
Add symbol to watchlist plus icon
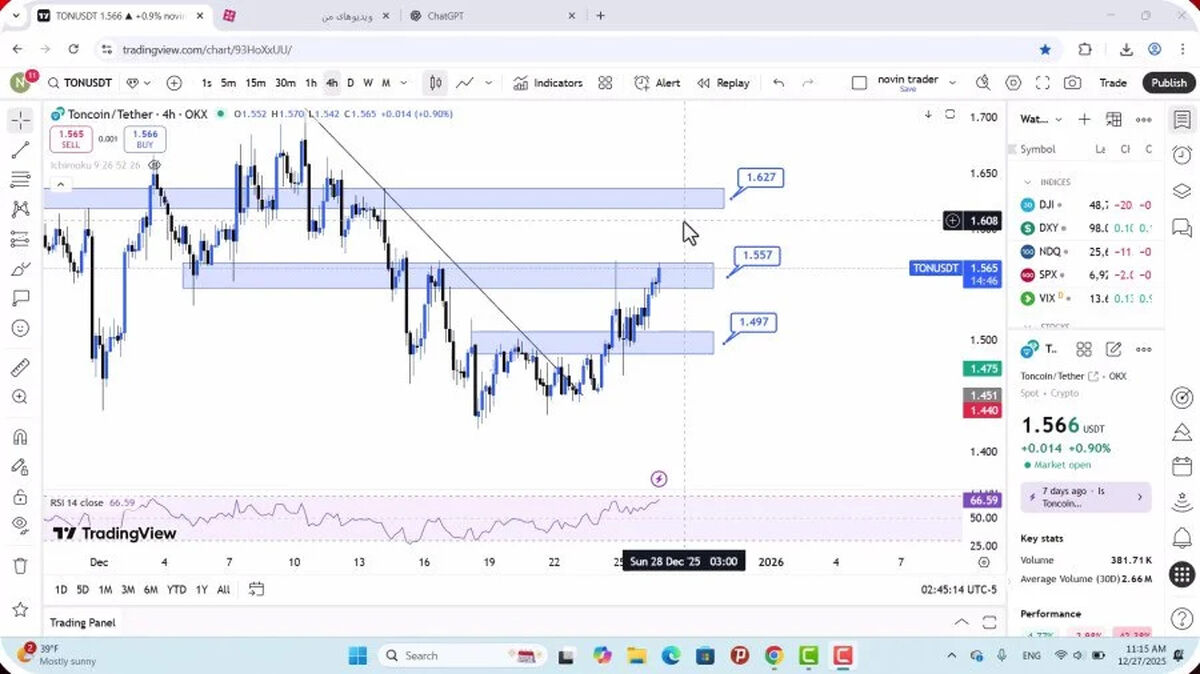tap(1084, 119)
